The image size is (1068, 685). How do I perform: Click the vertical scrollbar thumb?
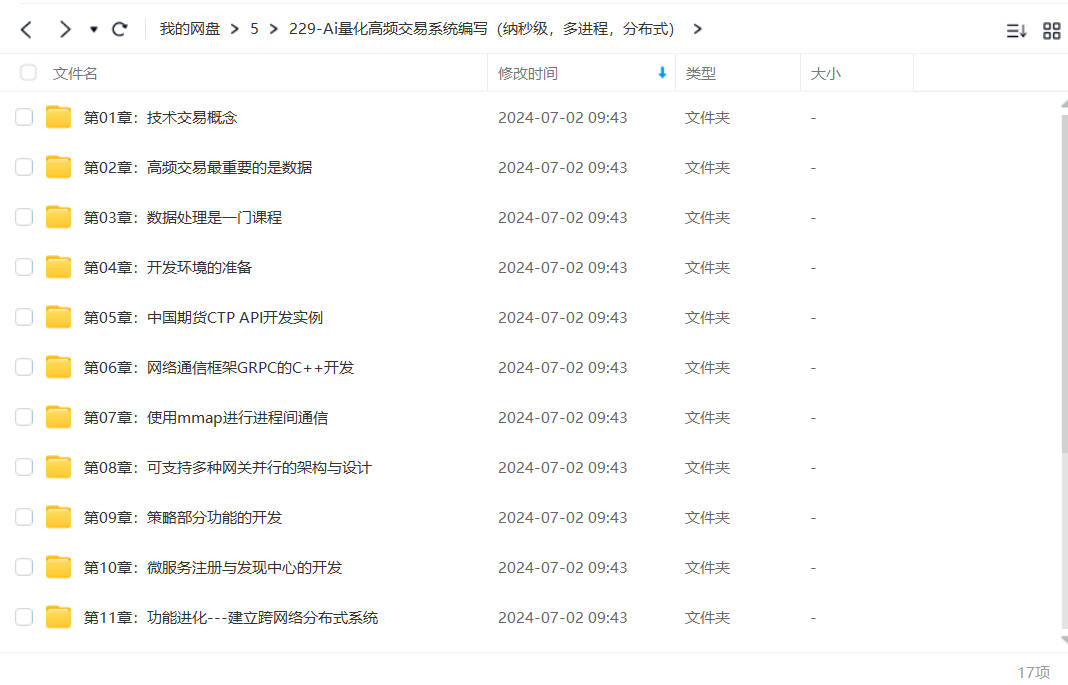[1064, 283]
